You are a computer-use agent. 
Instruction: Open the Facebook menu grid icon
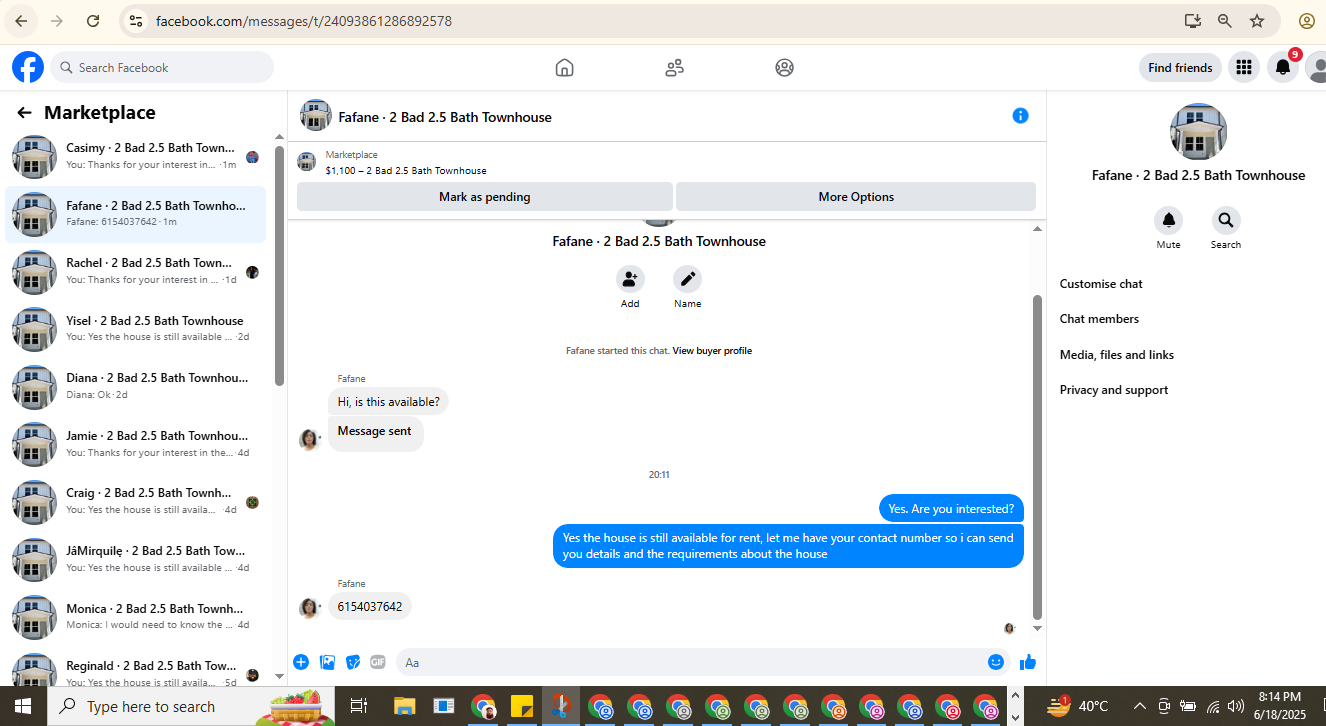click(1244, 67)
